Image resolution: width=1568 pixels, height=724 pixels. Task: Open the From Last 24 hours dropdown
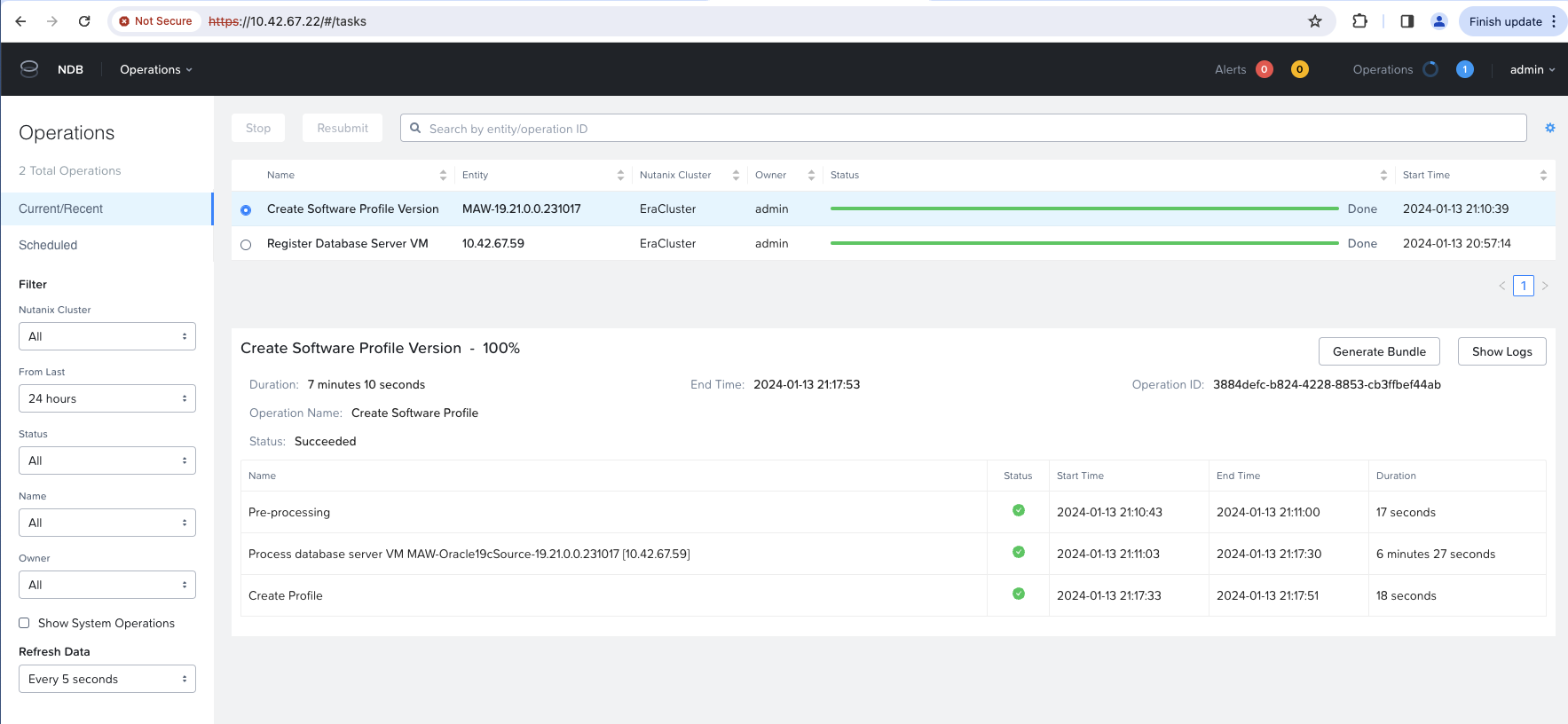click(106, 398)
